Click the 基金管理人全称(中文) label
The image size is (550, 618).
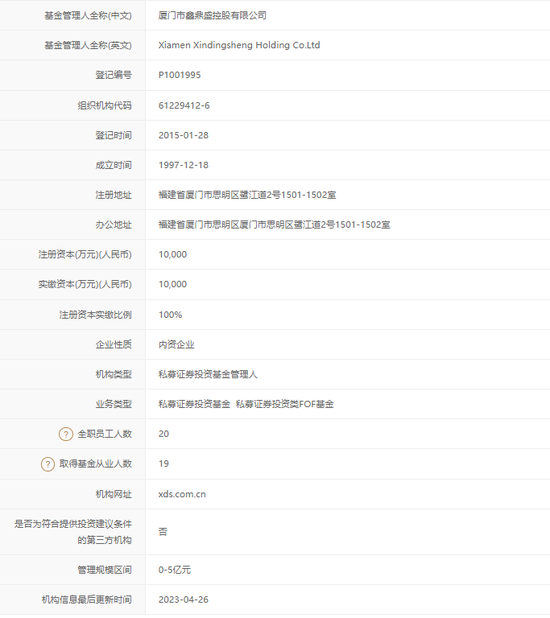click(88, 15)
